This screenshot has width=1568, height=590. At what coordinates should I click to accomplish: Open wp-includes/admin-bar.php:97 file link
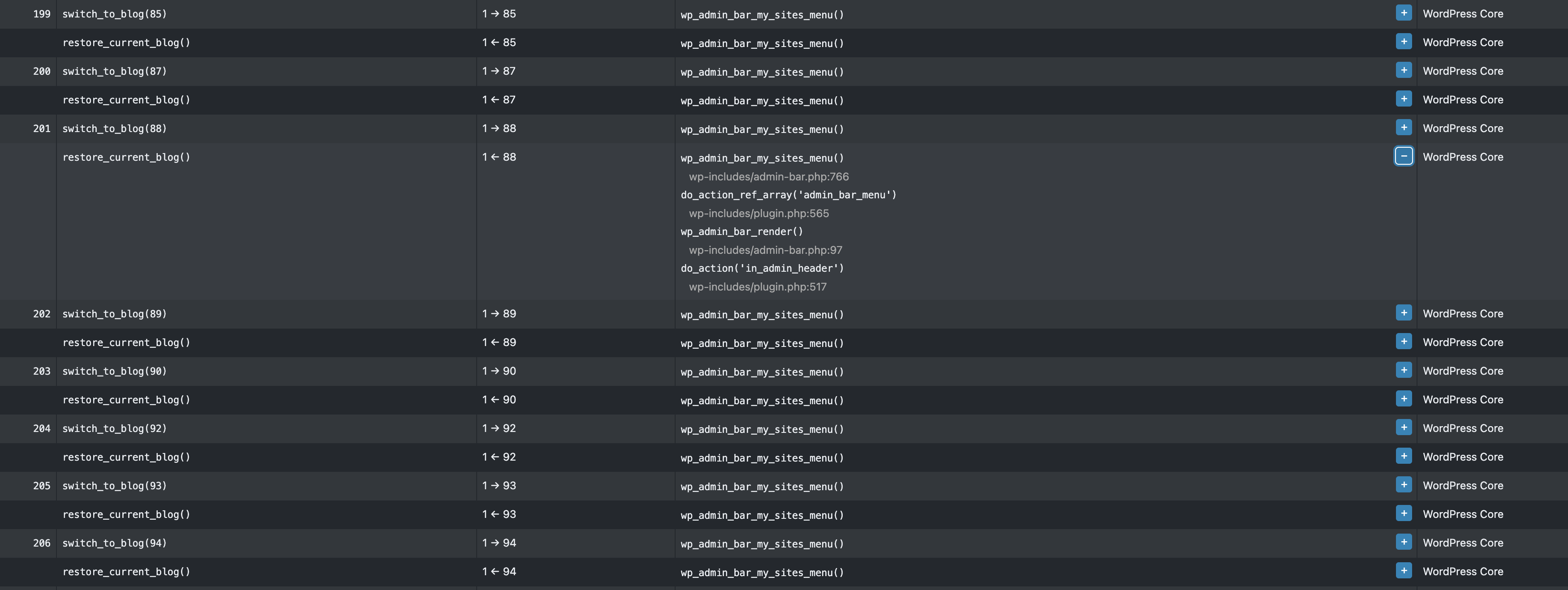click(766, 250)
